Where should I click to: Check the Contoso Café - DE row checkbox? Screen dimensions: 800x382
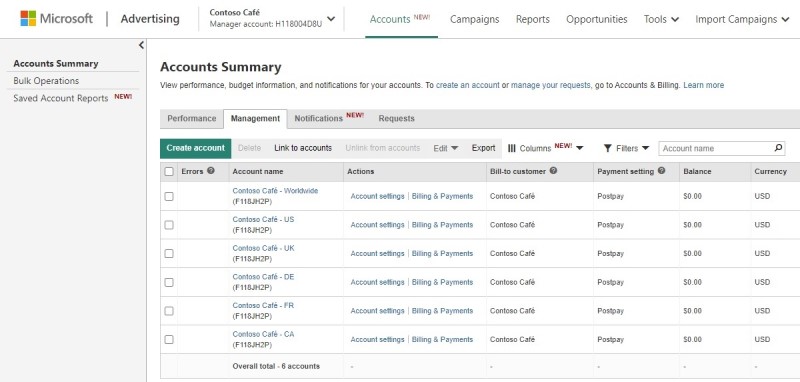tap(169, 282)
